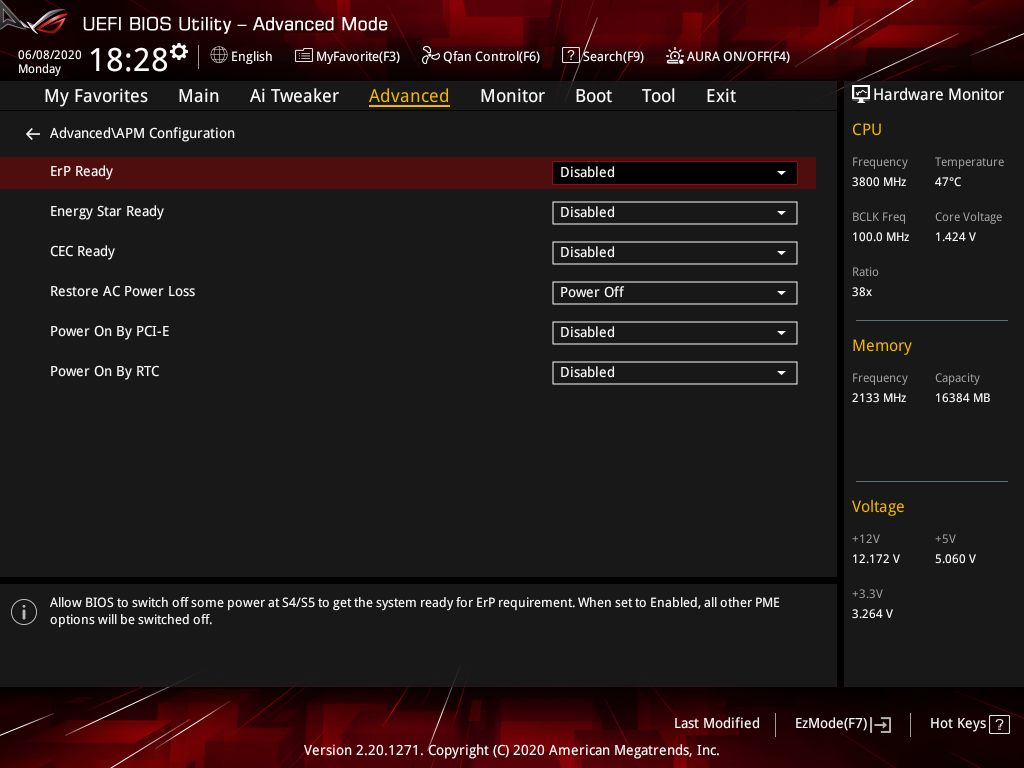Click the AURA light icon
This screenshot has width=1024, height=768.
pyautogui.click(x=675, y=56)
